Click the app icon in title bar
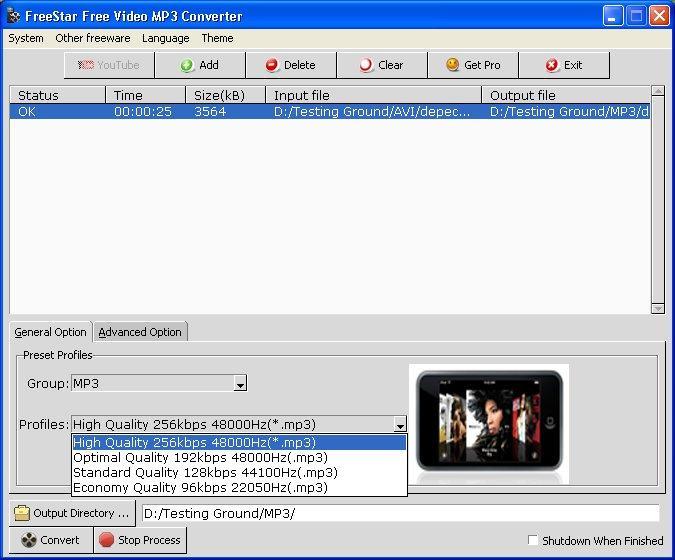Viewport: 675px width, 560px height. coord(14,15)
